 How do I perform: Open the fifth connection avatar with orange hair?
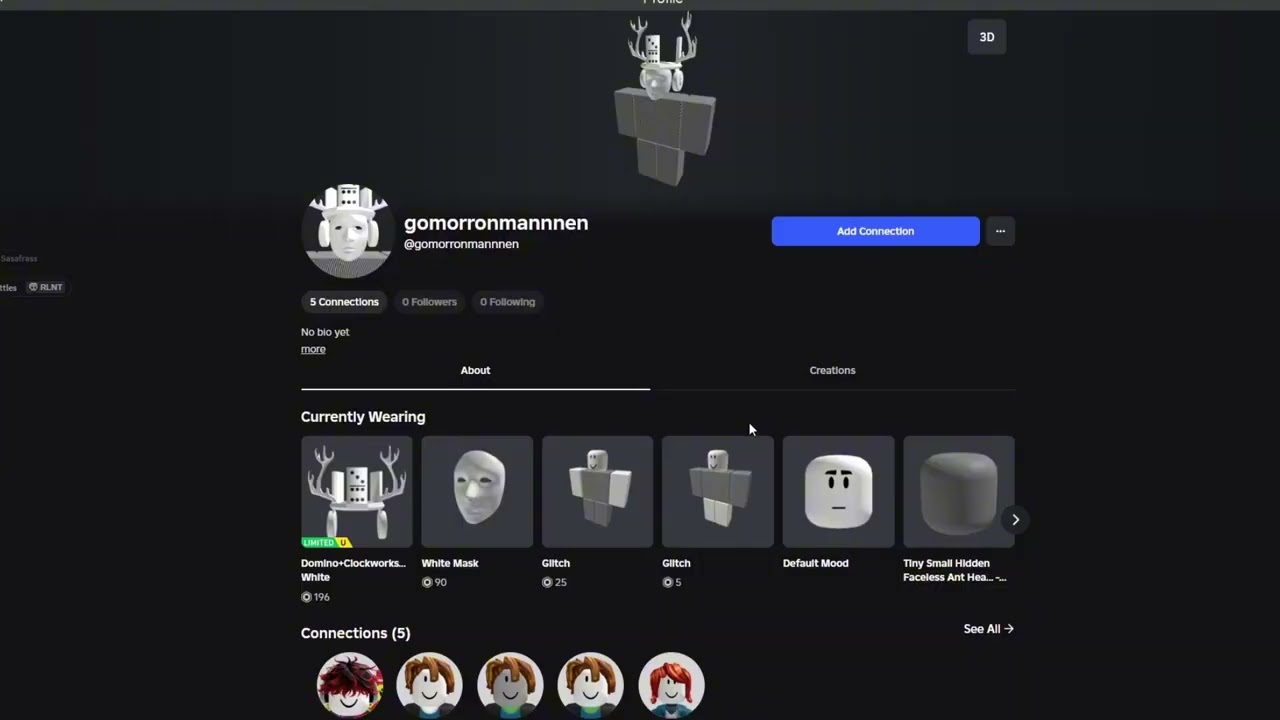pyautogui.click(x=671, y=685)
